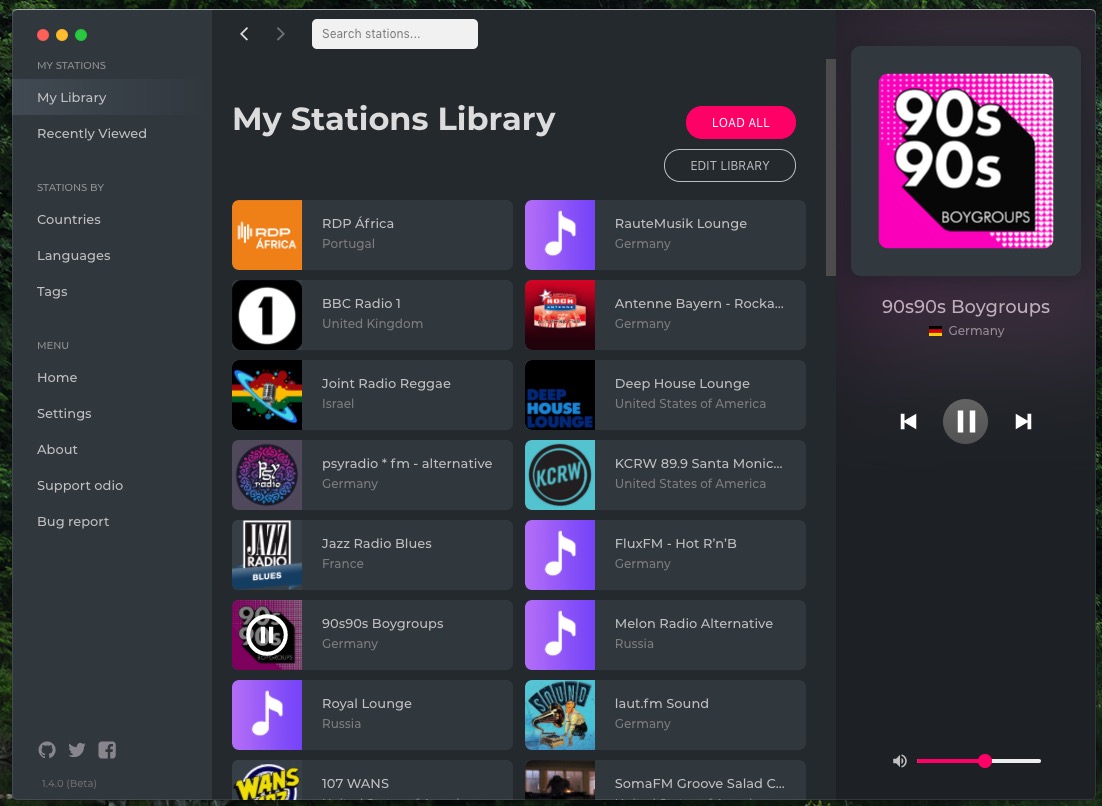Select the RDP África station name
Image resolution: width=1102 pixels, height=806 pixels.
[358, 223]
